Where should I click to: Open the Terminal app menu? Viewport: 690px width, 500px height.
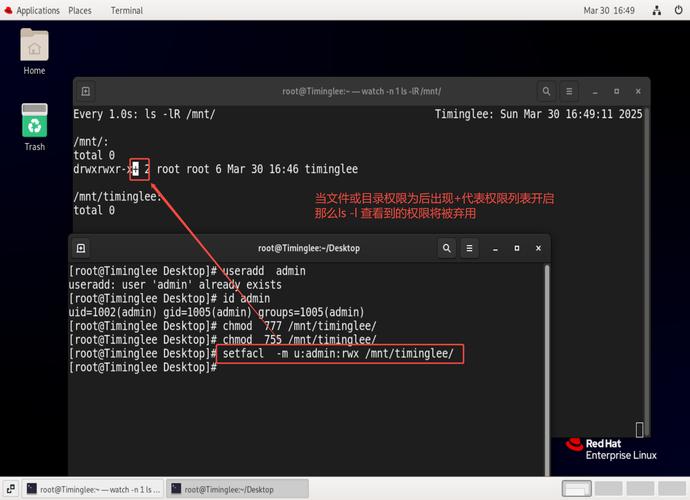click(127, 10)
